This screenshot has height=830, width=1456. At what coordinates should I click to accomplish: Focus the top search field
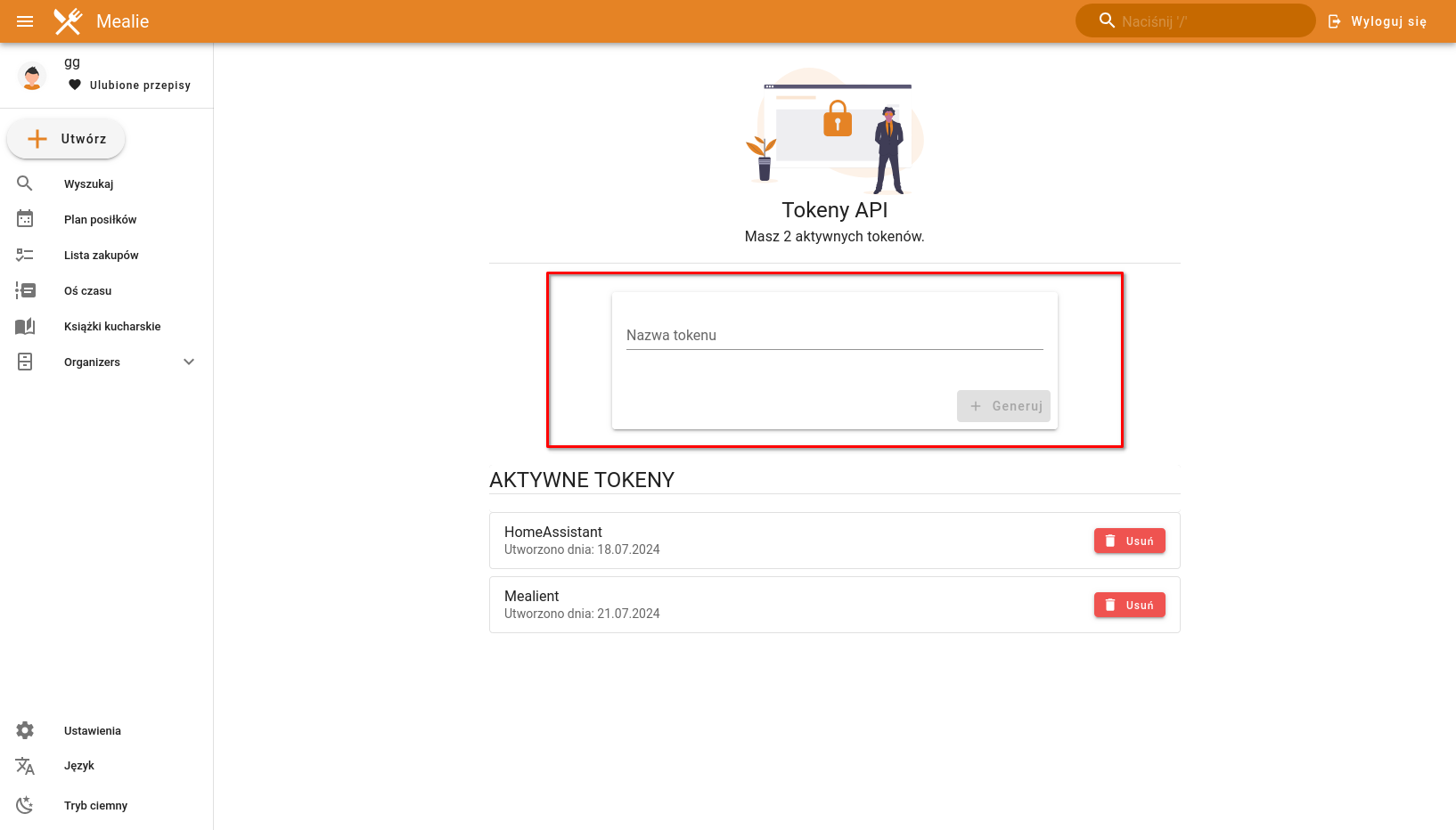(1195, 20)
